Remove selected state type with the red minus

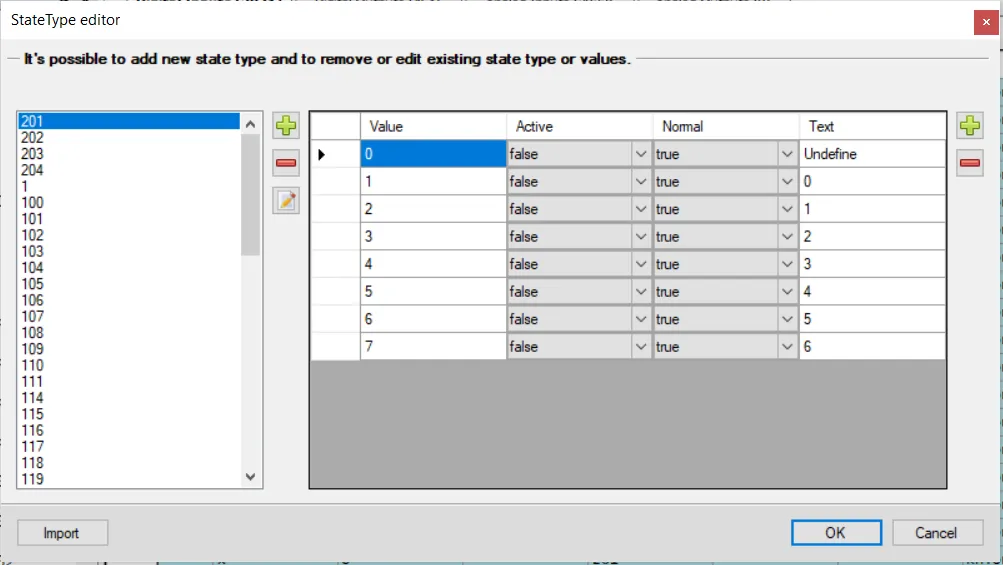pyautogui.click(x=286, y=163)
